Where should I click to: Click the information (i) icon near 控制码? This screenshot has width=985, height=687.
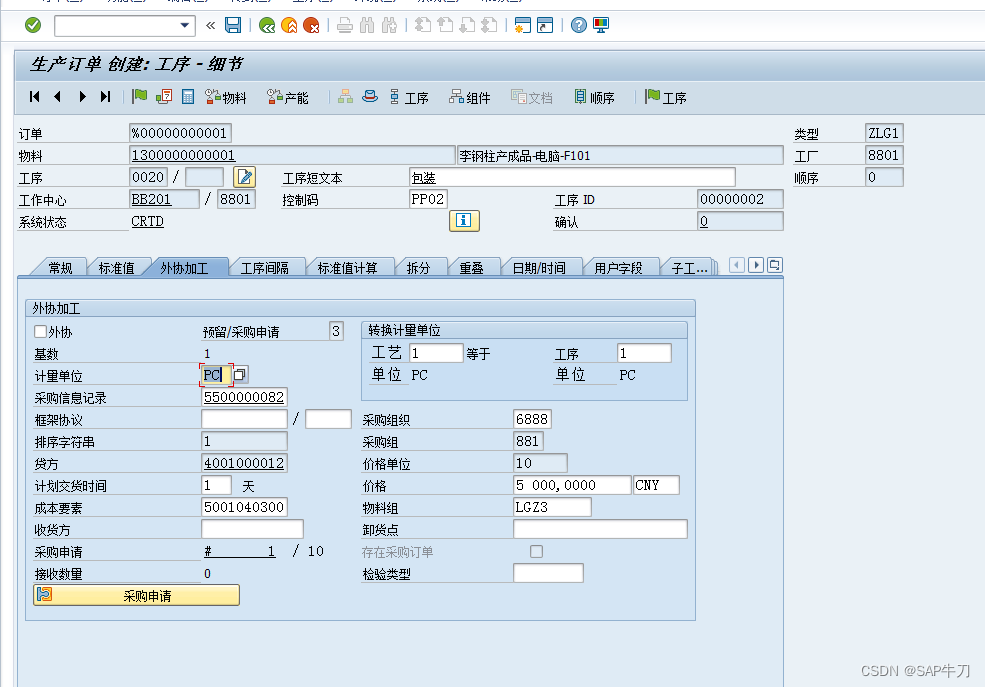pyautogui.click(x=464, y=220)
